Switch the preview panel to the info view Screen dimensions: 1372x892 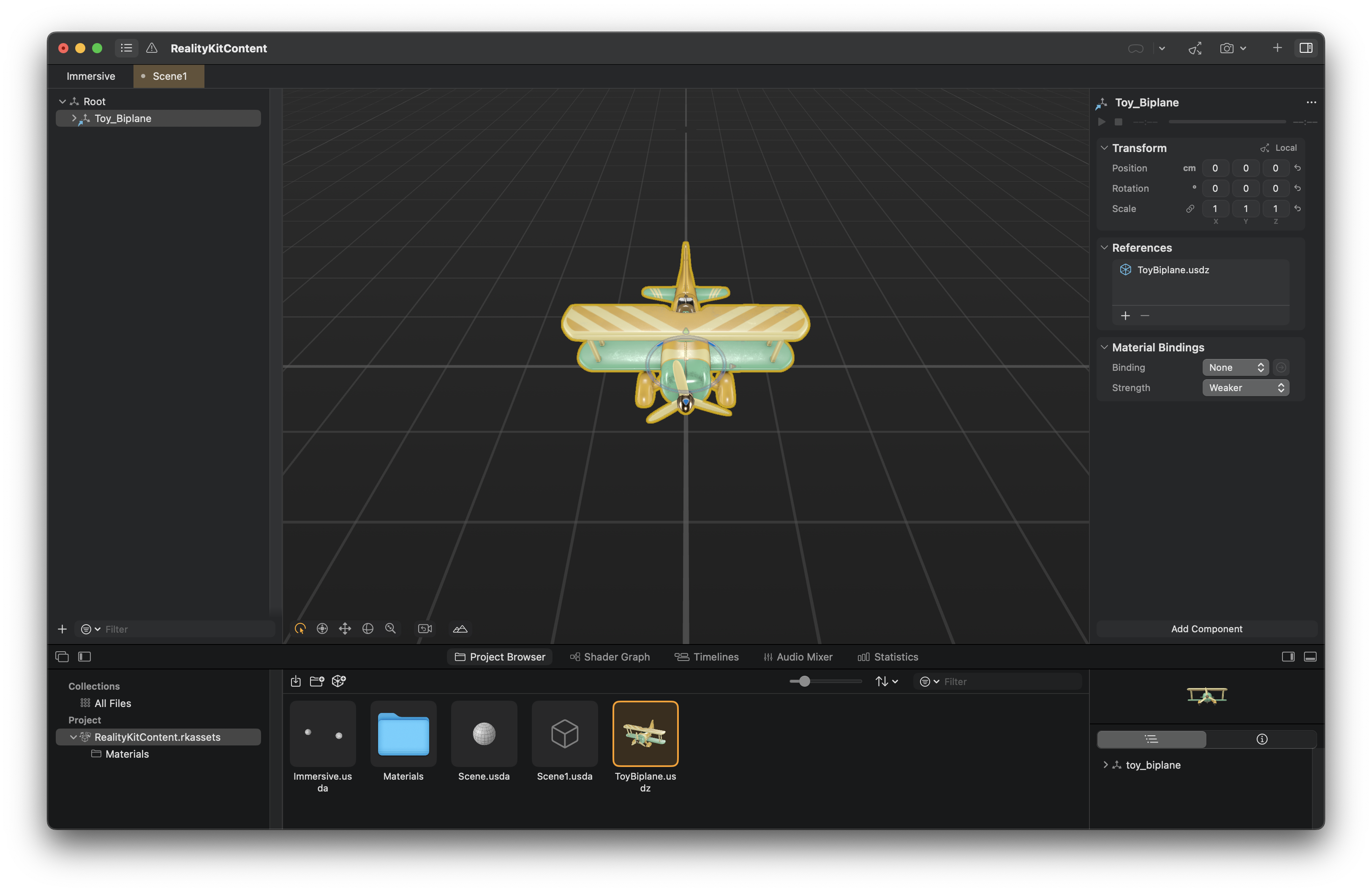[x=1261, y=739]
